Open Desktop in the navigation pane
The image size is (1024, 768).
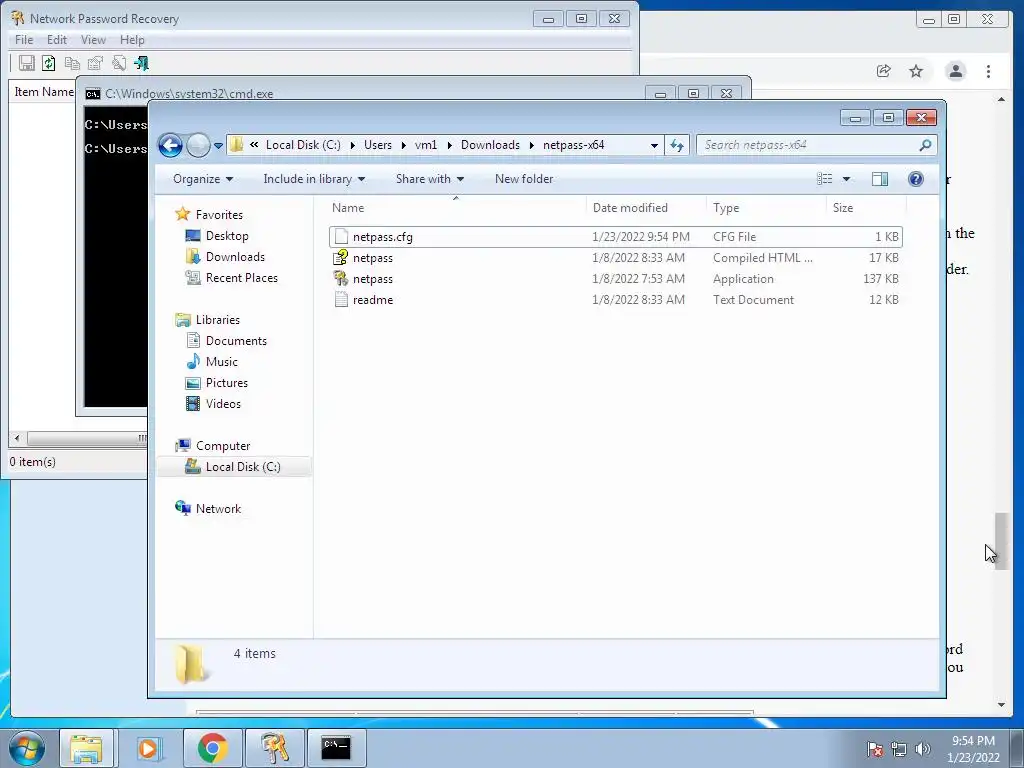[227, 236]
